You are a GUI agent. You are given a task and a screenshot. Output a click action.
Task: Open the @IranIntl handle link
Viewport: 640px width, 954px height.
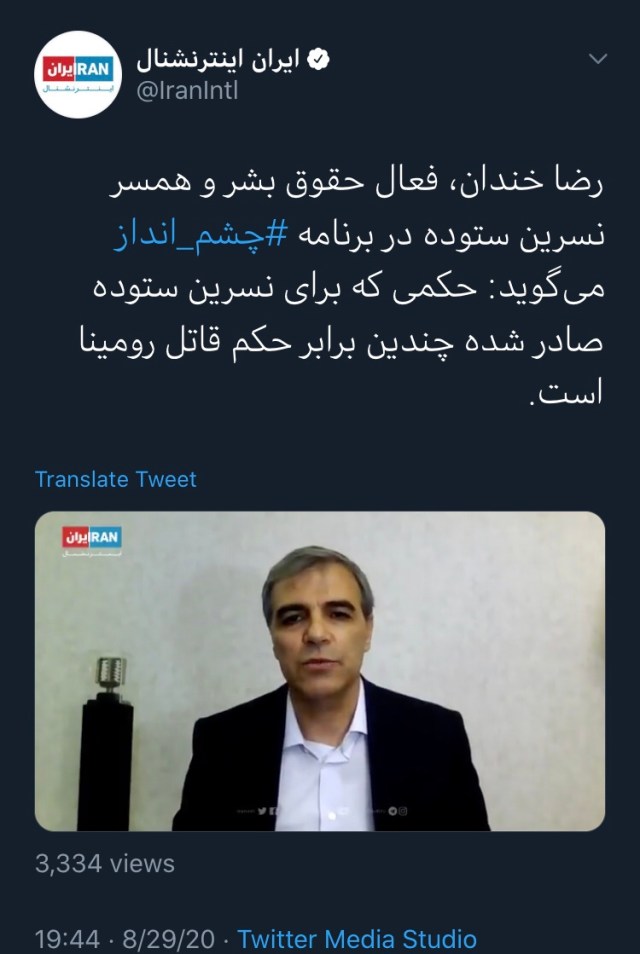coord(187,91)
